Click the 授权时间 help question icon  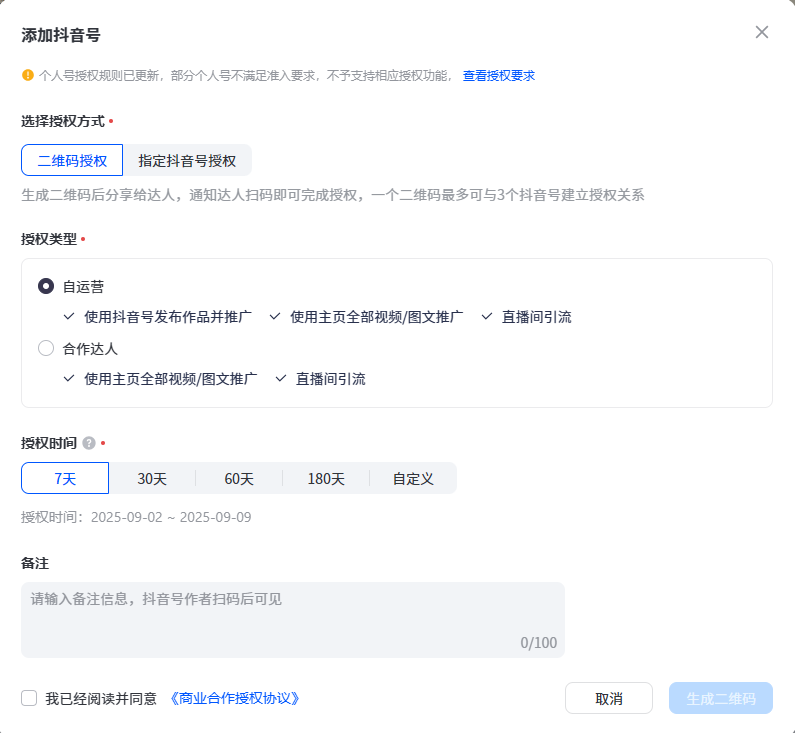pos(89,443)
